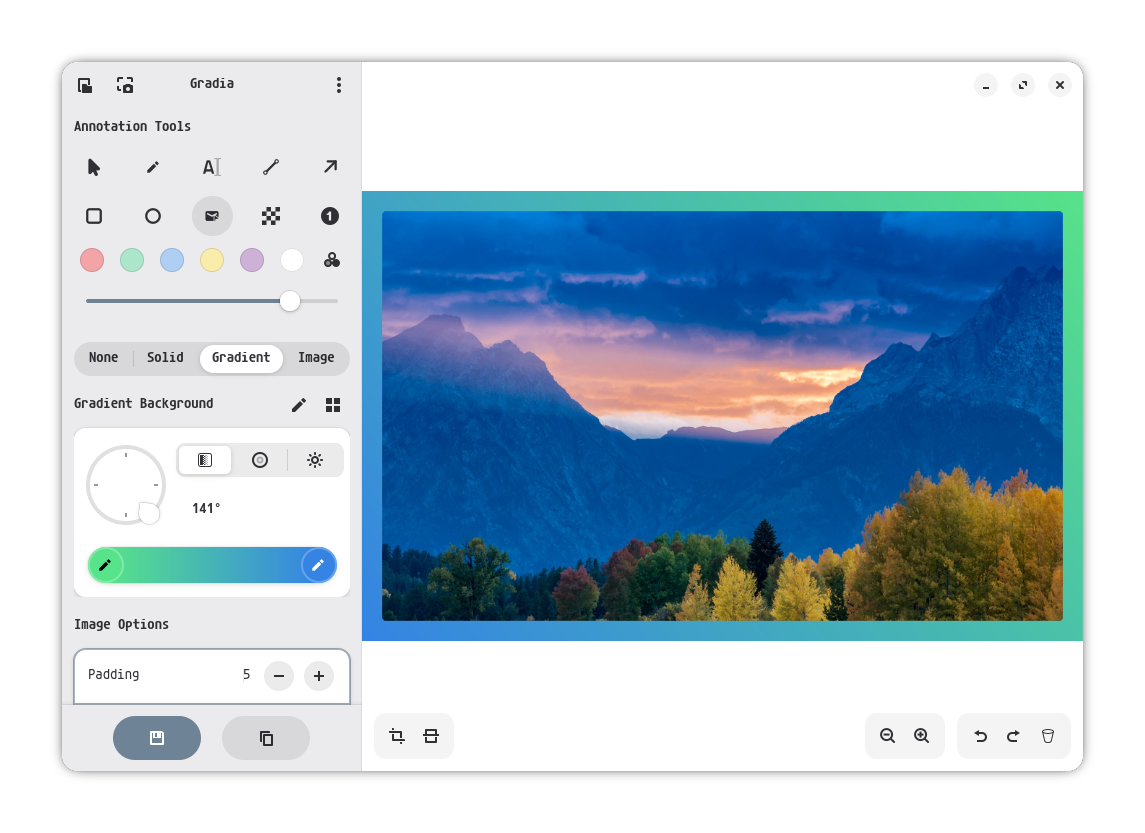
Task: Switch to the Image background tab
Action: click(316, 358)
